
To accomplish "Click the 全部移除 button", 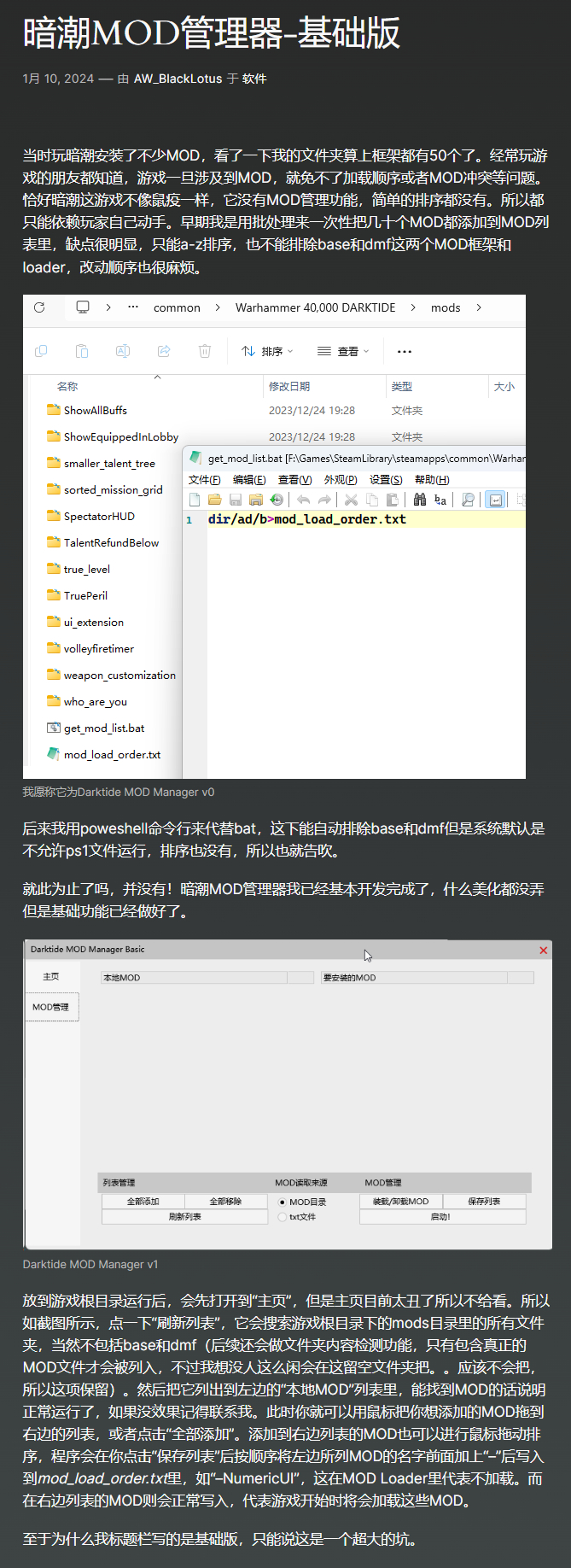I will pos(226,1202).
